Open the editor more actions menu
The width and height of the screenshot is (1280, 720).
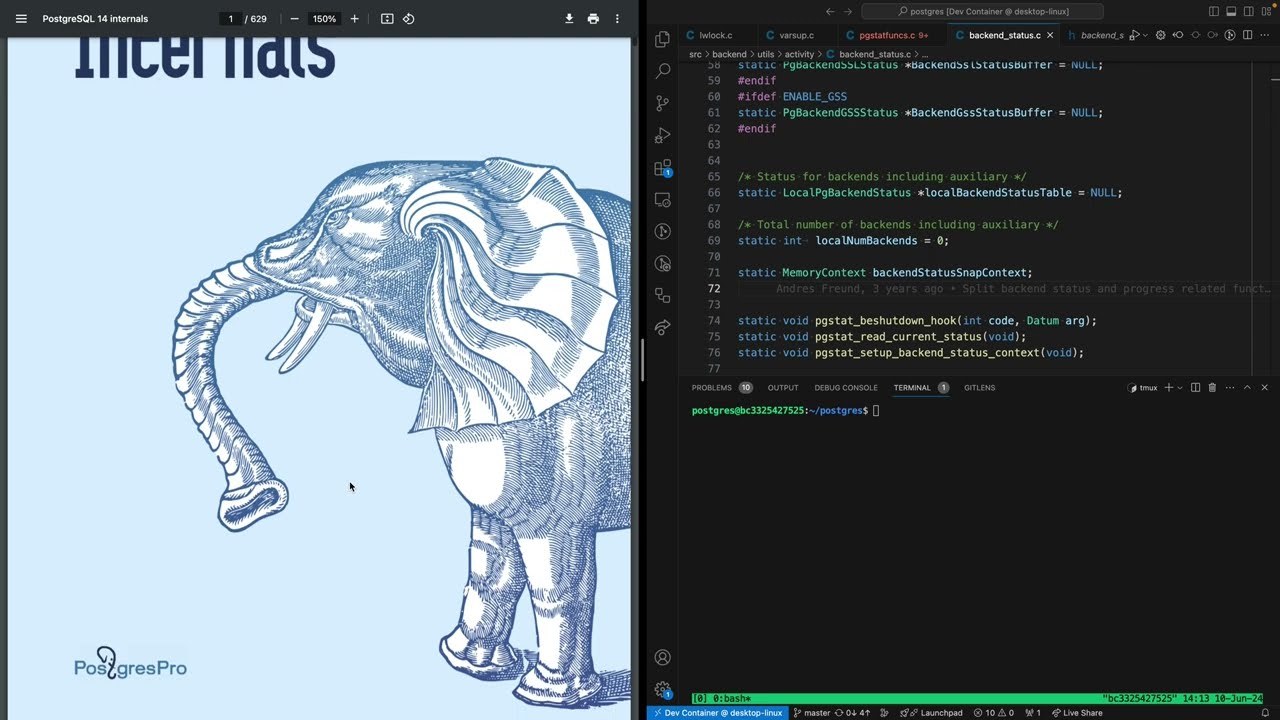[1265, 35]
